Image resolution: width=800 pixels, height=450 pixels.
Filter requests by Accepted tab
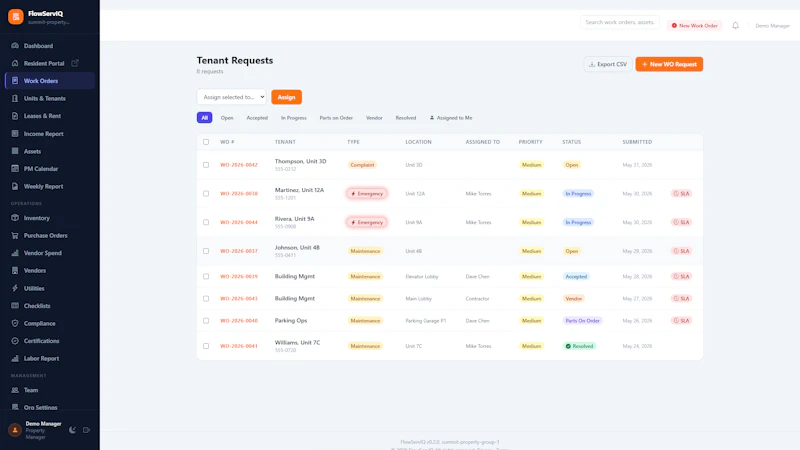click(257, 118)
